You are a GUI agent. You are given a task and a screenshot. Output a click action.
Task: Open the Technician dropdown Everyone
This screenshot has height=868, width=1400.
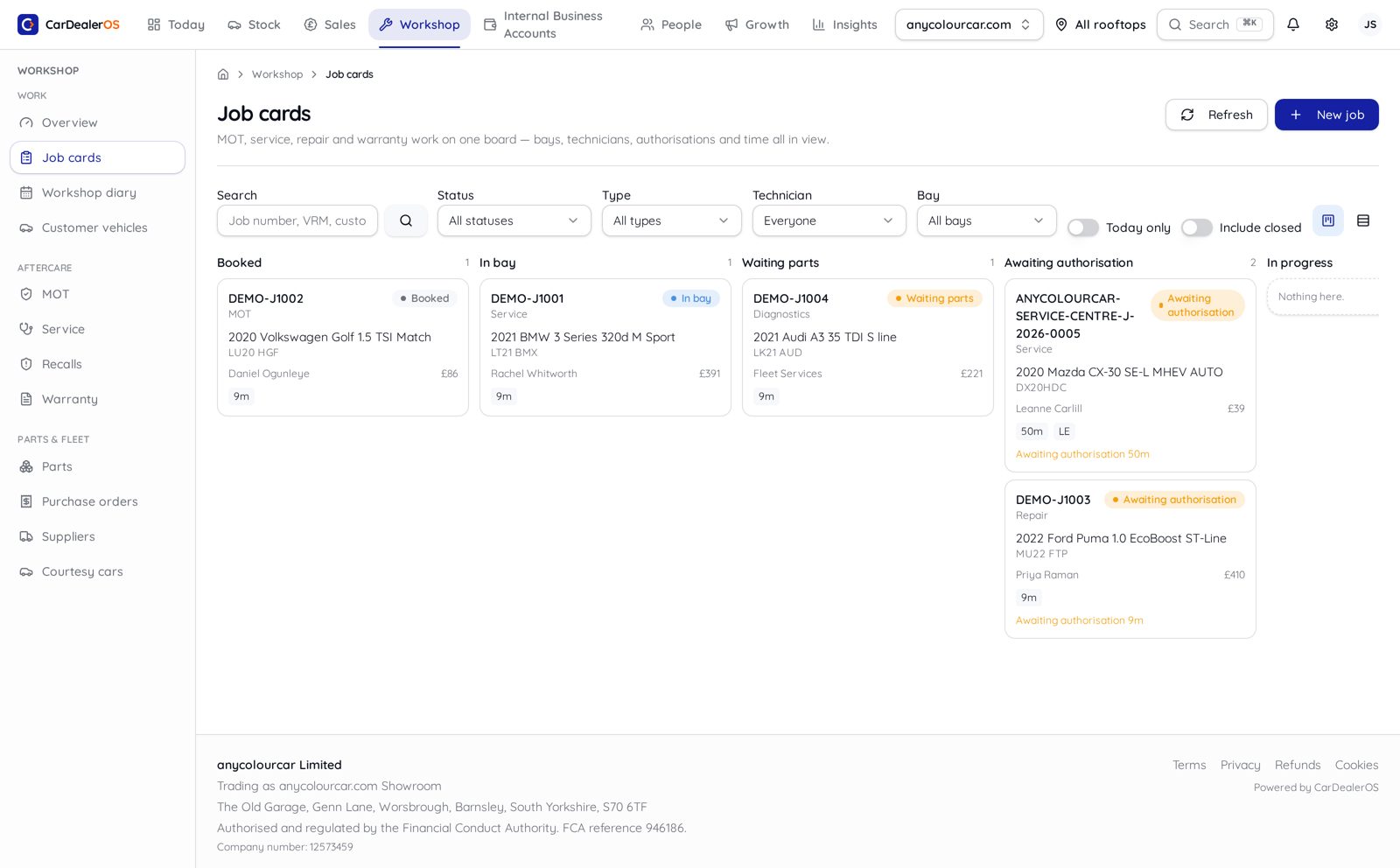829,220
